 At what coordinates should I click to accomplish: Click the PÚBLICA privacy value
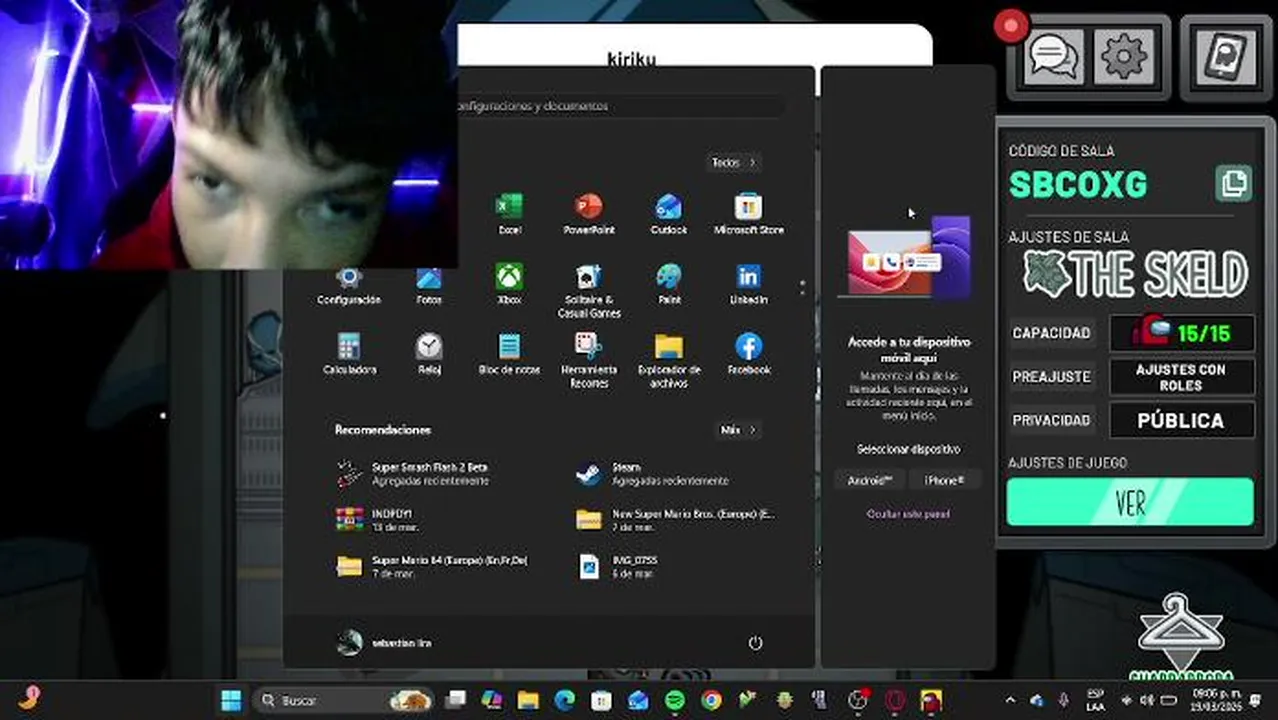click(x=1181, y=421)
